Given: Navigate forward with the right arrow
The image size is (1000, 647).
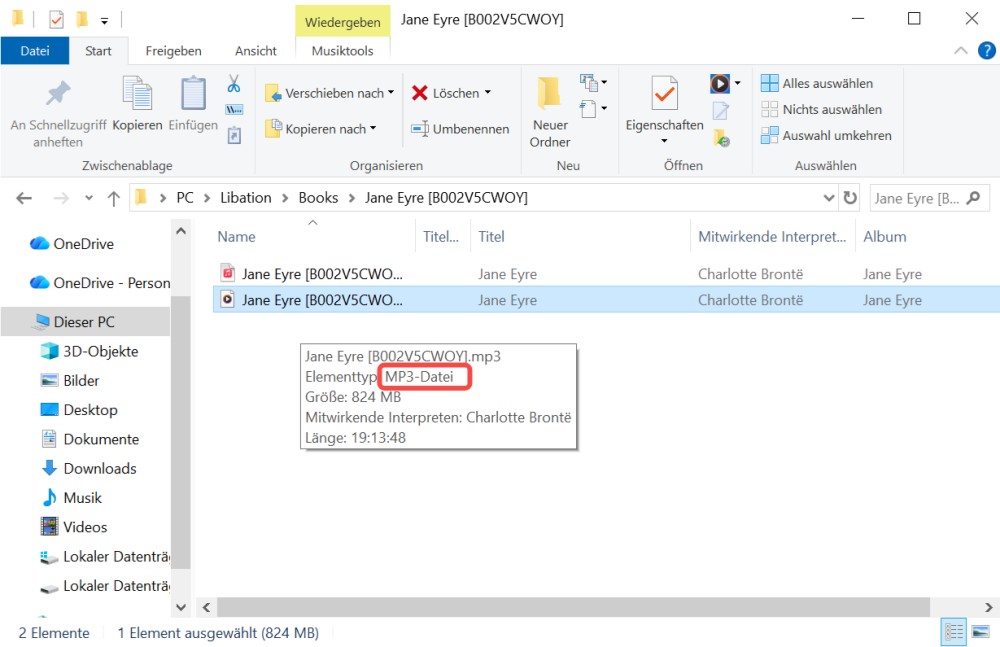Looking at the screenshot, I should click(x=61, y=198).
